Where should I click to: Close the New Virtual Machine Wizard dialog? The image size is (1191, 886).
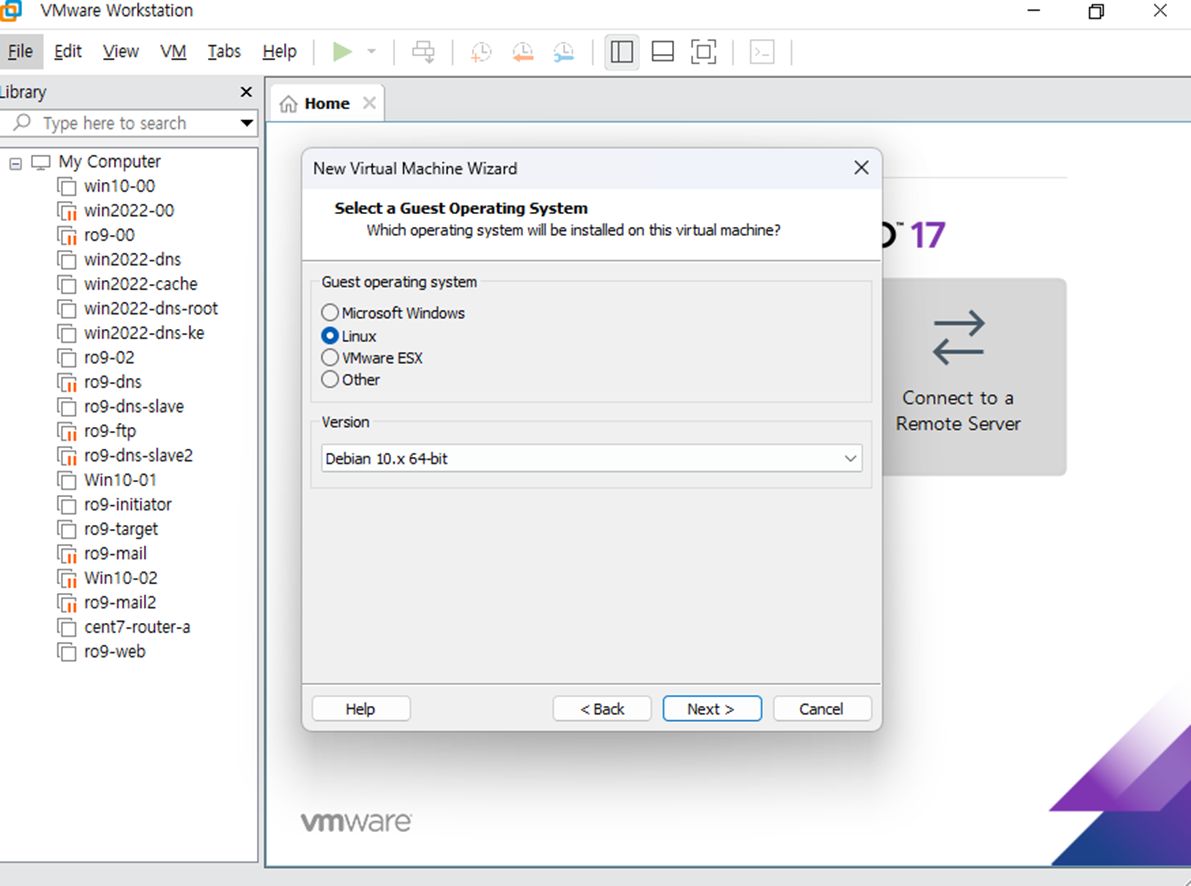pyautogui.click(x=861, y=168)
